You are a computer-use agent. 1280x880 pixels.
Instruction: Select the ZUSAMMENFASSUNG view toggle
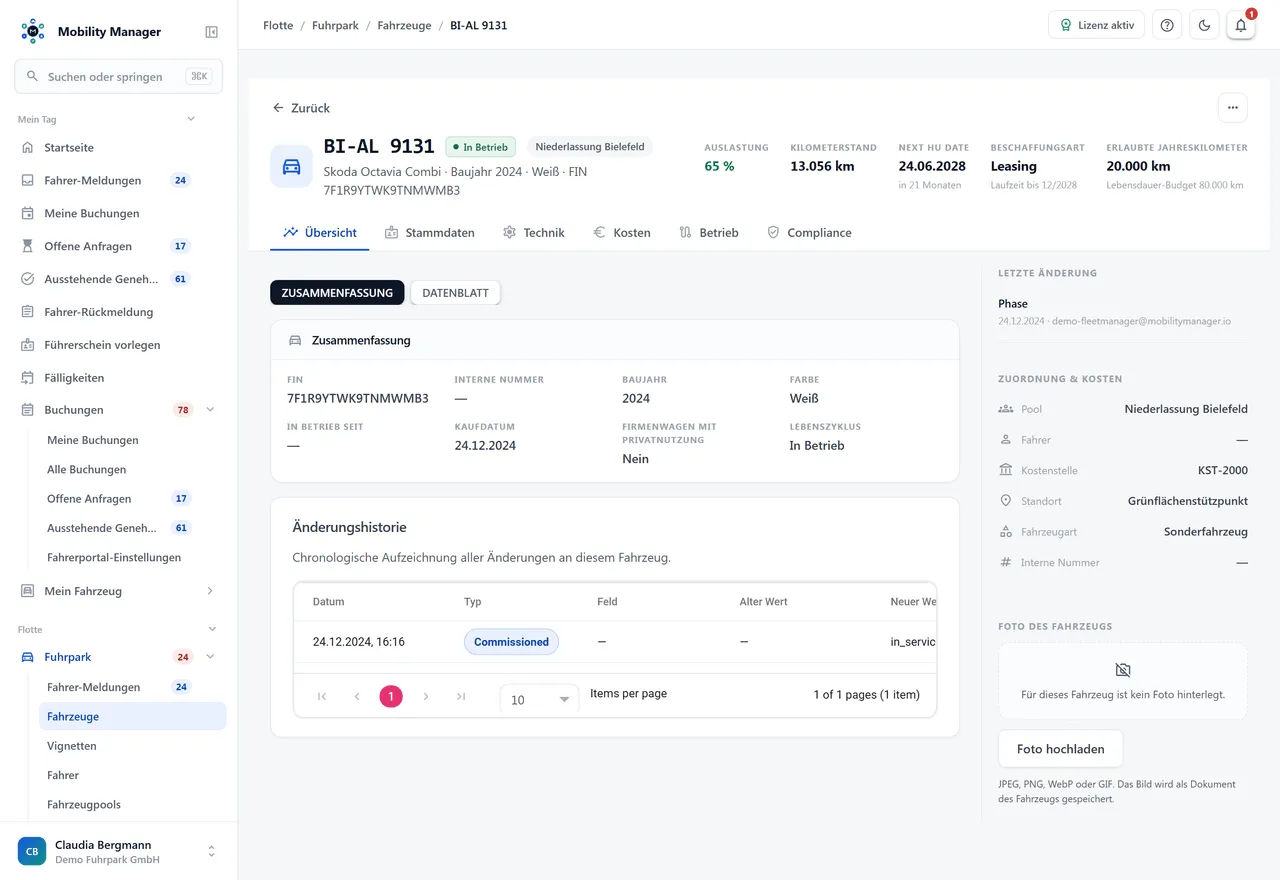[x=337, y=293]
